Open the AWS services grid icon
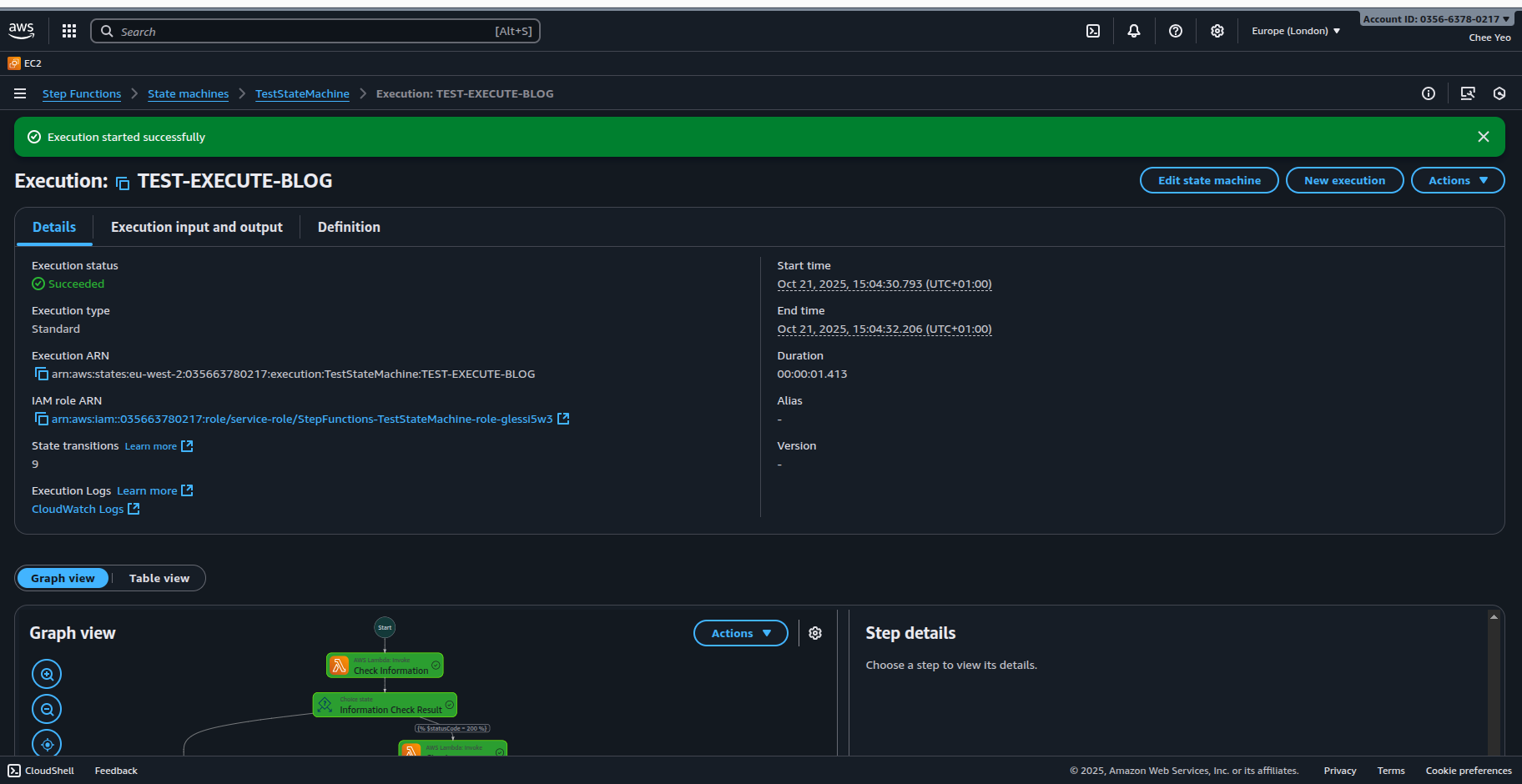 pyautogui.click(x=69, y=31)
